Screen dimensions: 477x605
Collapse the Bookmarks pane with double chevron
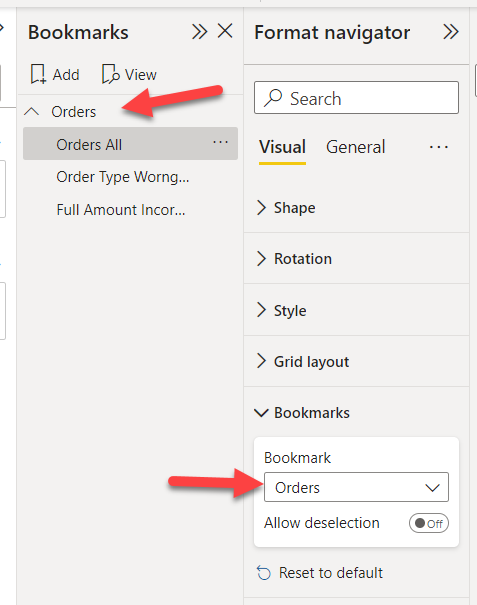pyautogui.click(x=200, y=32)
